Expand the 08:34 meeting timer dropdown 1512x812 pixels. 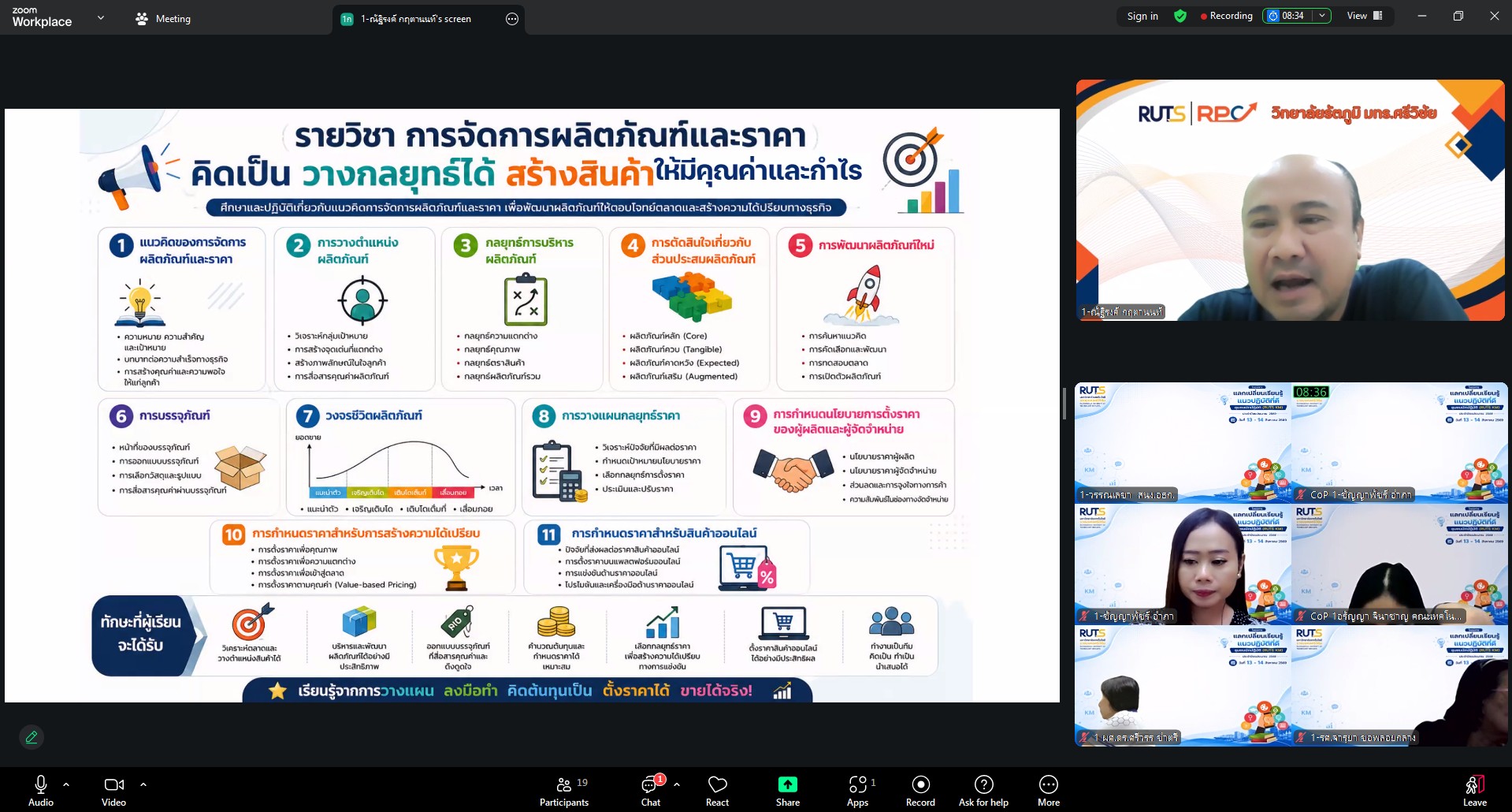[1322, 16]
